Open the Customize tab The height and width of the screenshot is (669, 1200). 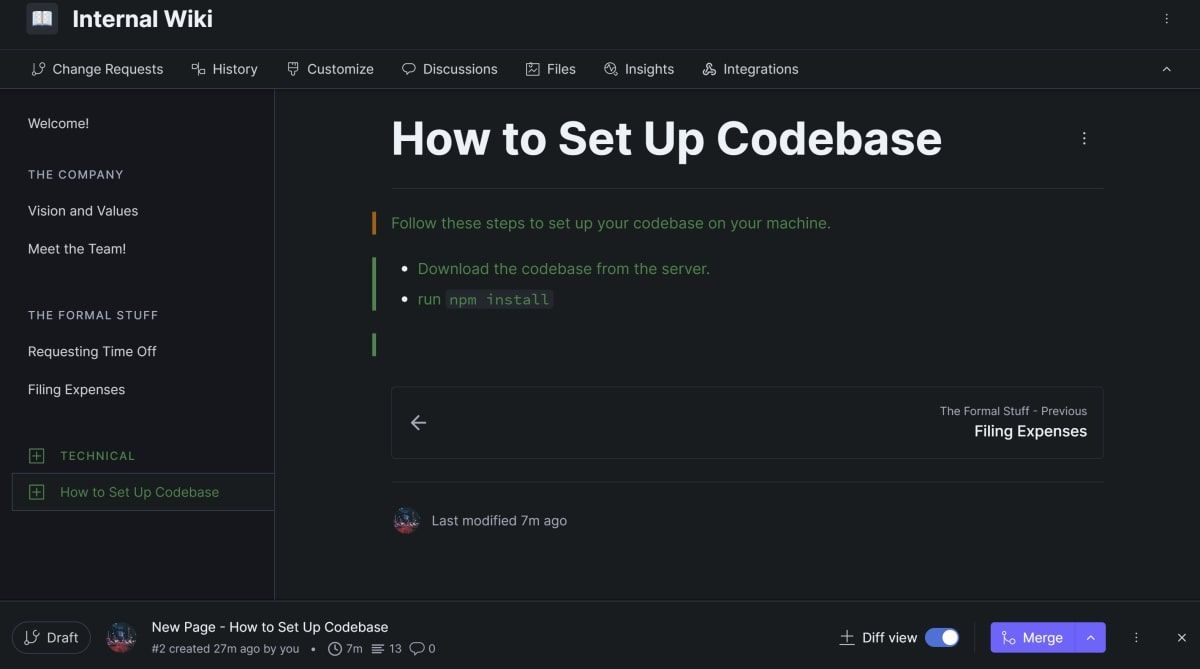[330, 69]
